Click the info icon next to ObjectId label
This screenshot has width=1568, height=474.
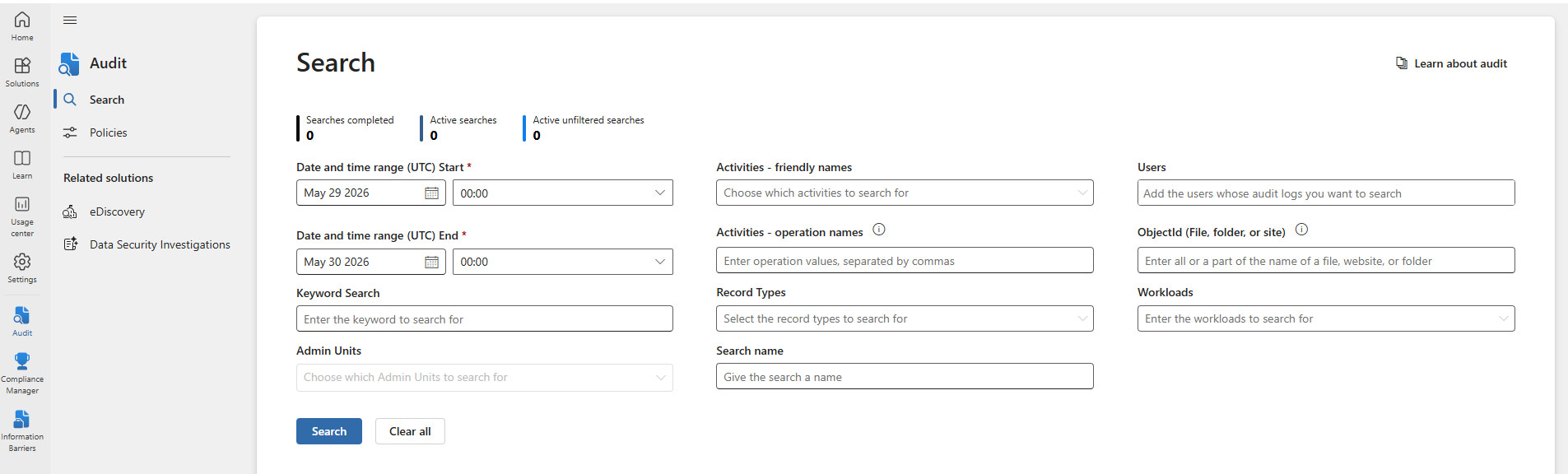point(1301,230)
